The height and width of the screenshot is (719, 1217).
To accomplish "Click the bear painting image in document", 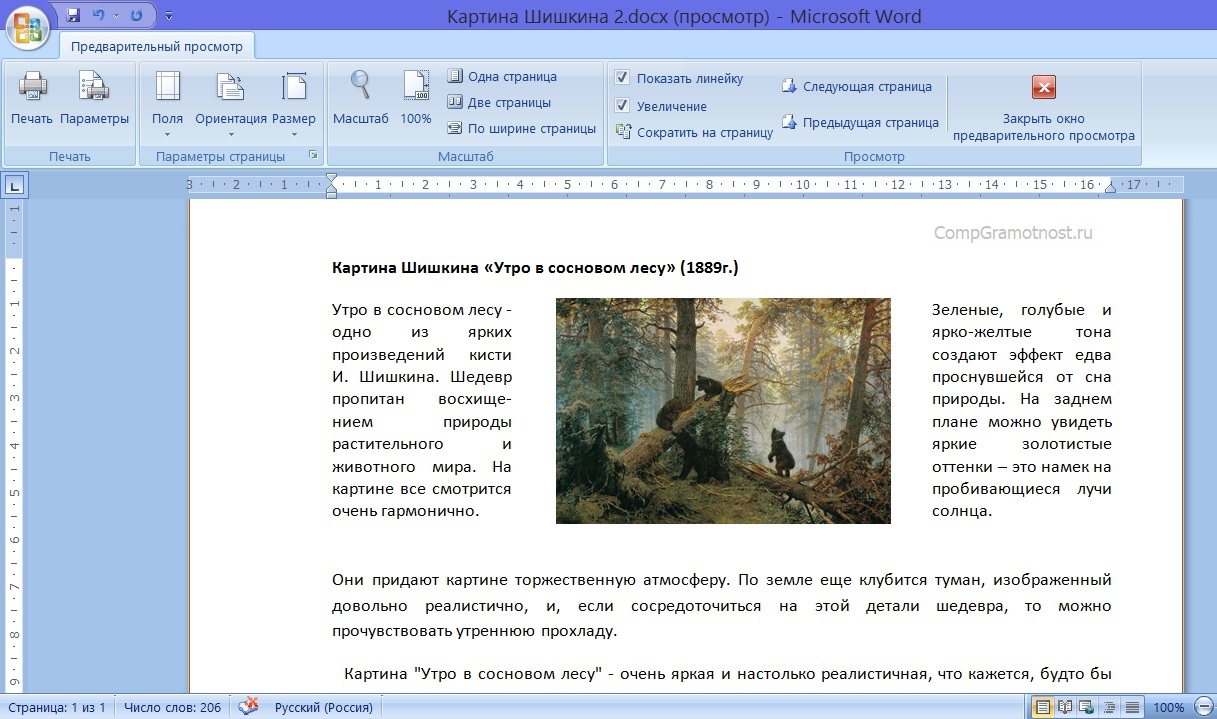I will pyautogui.click(x=723, y=410).
